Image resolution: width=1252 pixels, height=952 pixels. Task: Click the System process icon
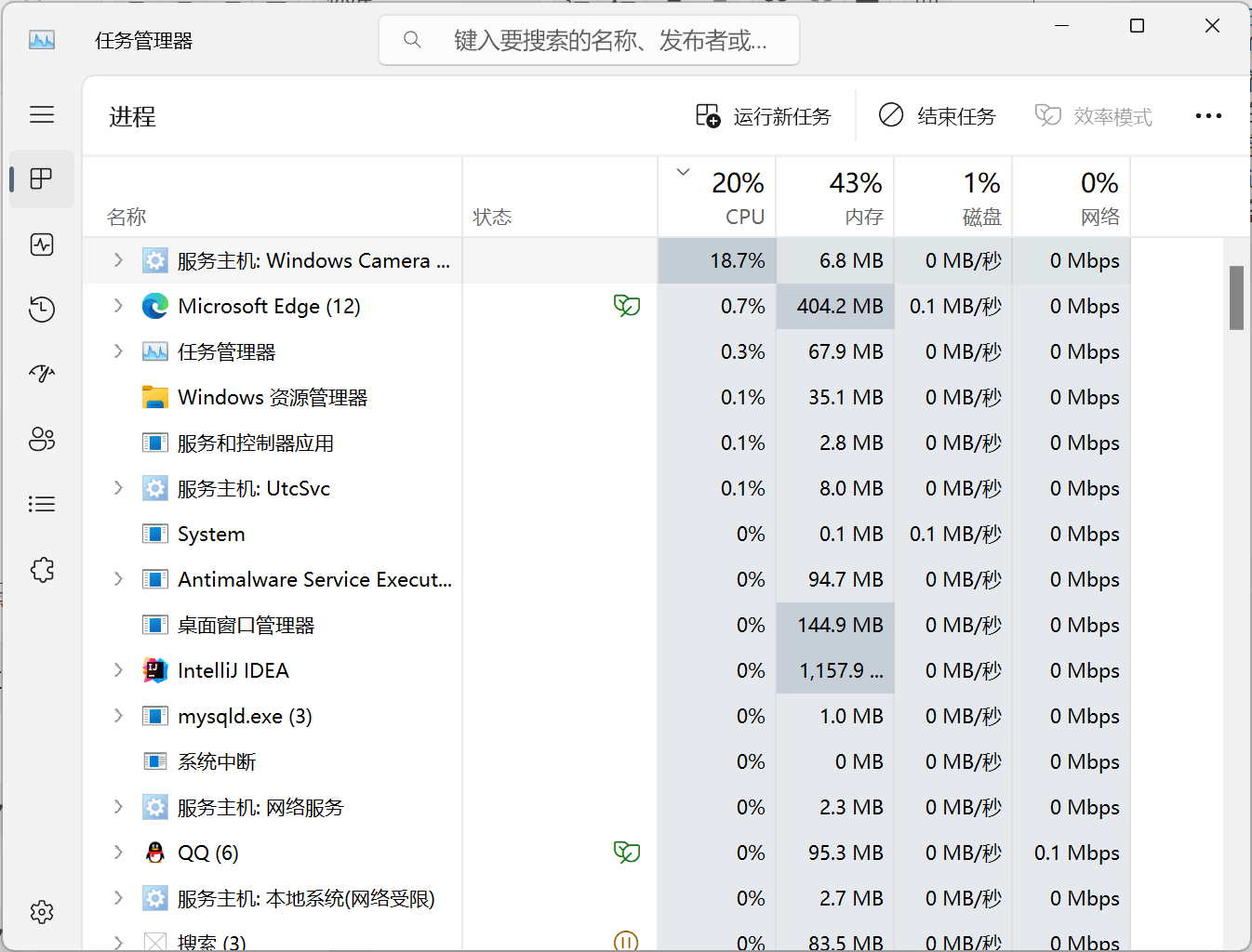pos(155,534)
